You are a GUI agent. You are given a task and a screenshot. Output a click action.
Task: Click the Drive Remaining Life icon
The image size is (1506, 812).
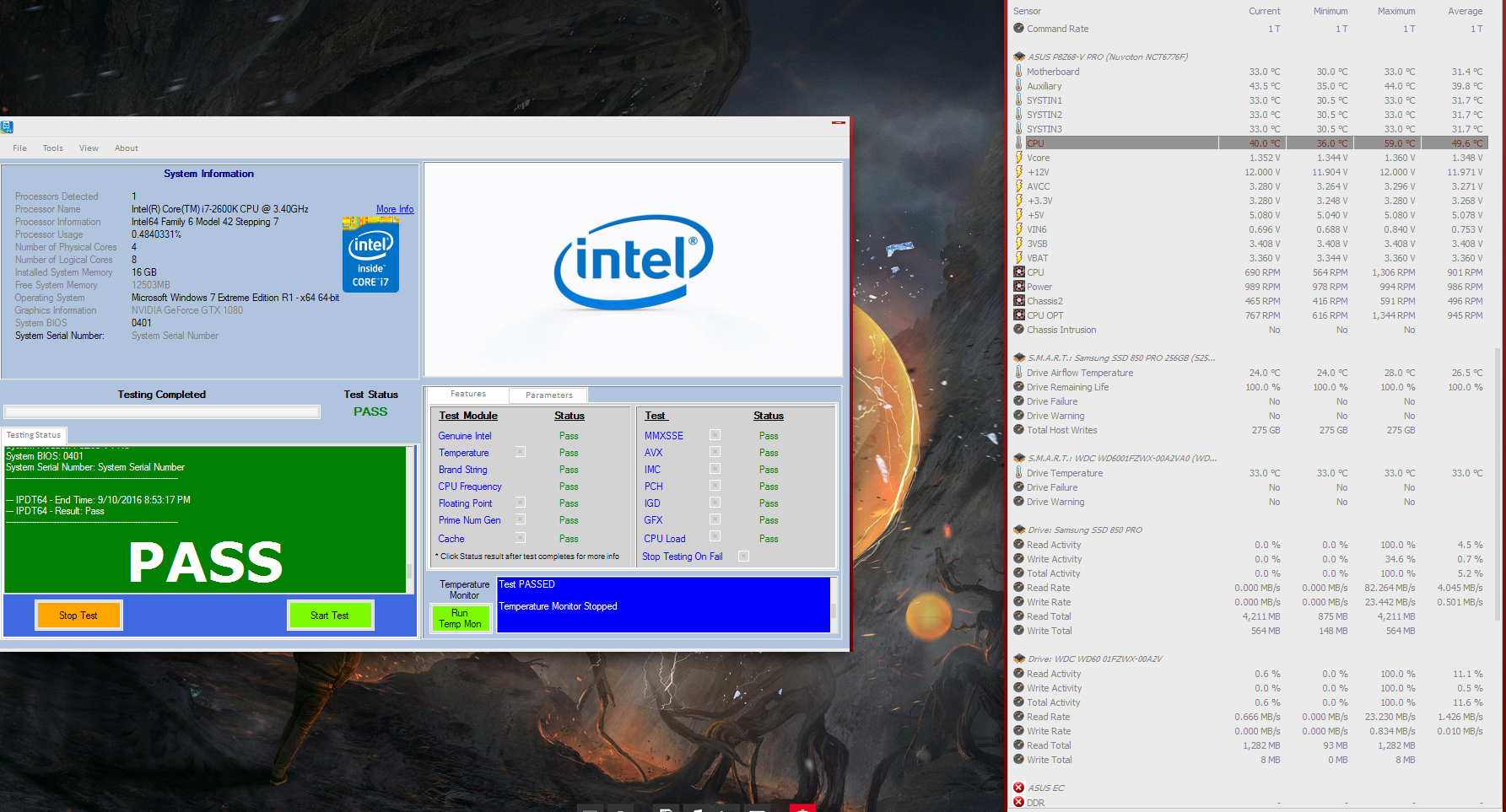[1018, 387]
